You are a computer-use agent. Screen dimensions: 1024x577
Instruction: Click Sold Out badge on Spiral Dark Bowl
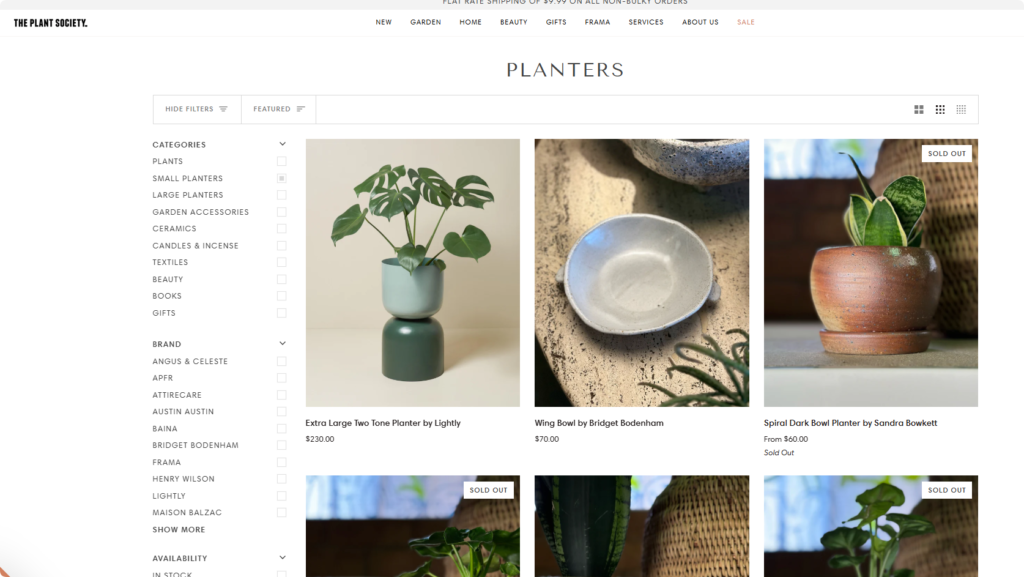click(x=946, y=153)
